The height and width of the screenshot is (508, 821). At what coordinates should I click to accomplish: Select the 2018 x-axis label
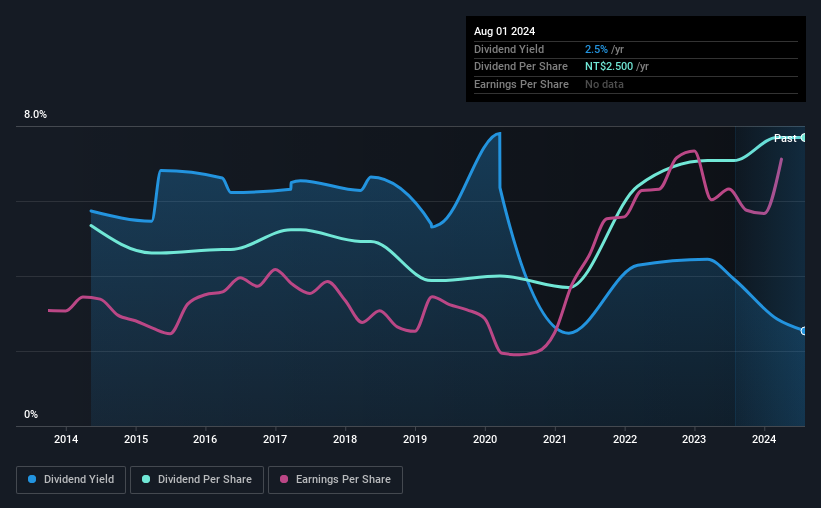(x=345, y=439)
